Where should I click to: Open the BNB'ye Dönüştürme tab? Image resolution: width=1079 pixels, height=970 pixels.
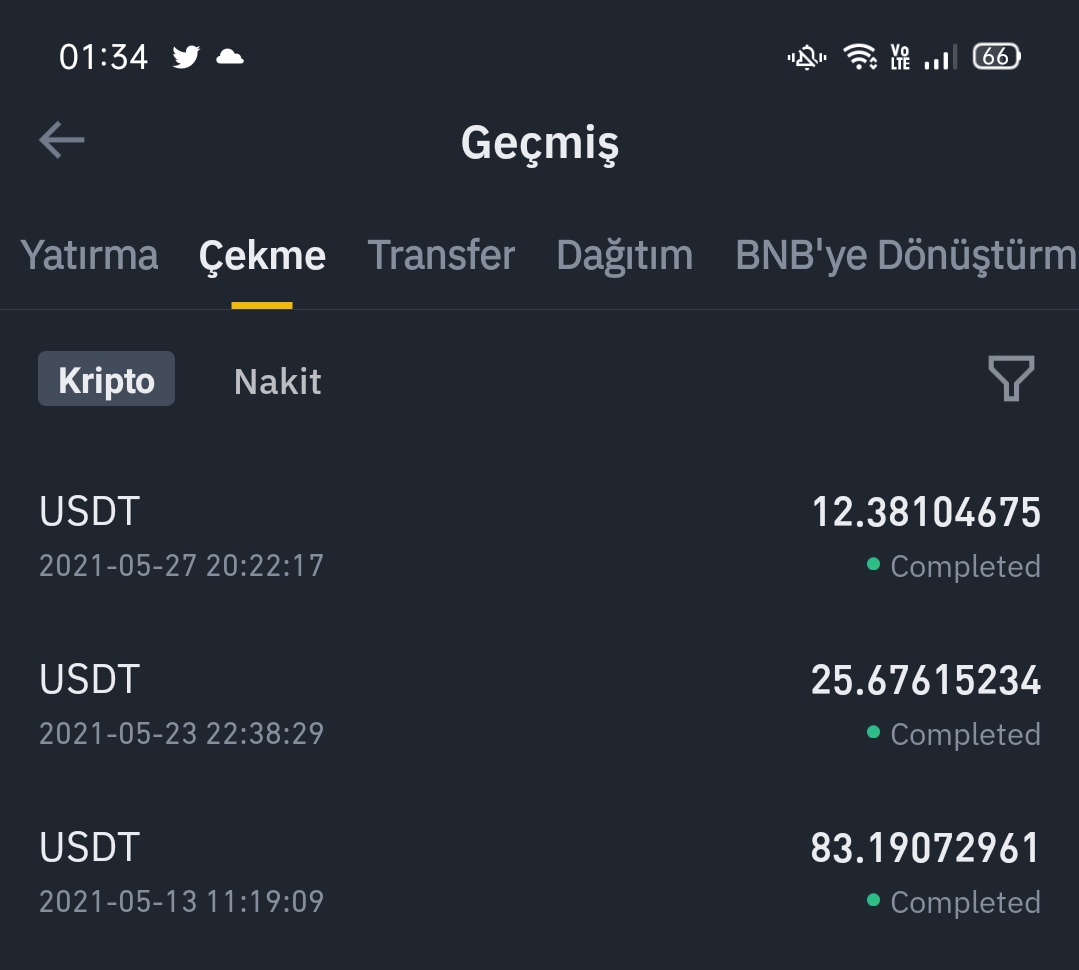[x=905, y=256]
